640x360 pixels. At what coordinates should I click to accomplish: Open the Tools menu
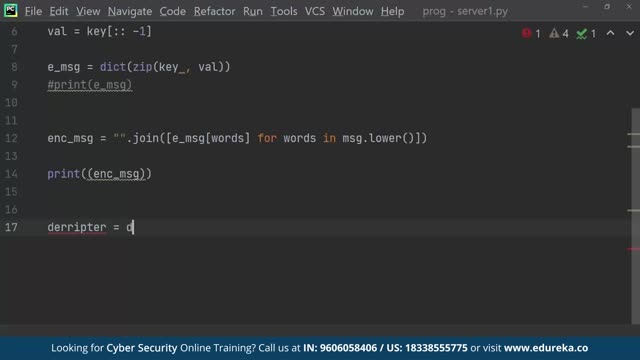coord(284,11)
